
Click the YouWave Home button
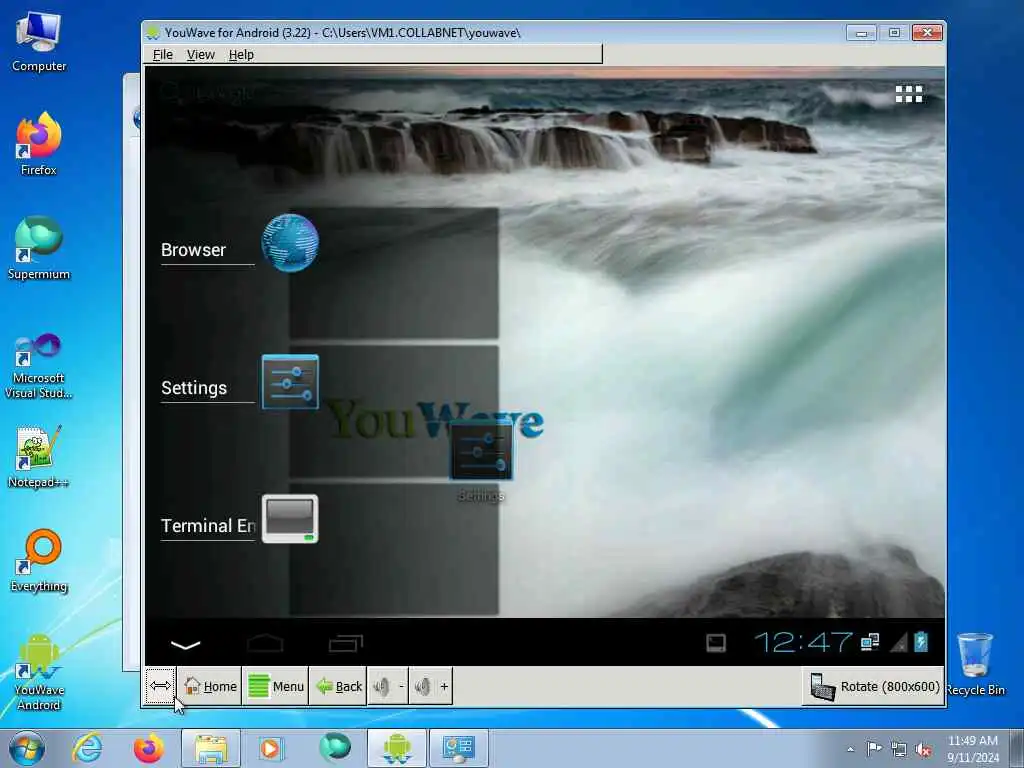[210, 686]
